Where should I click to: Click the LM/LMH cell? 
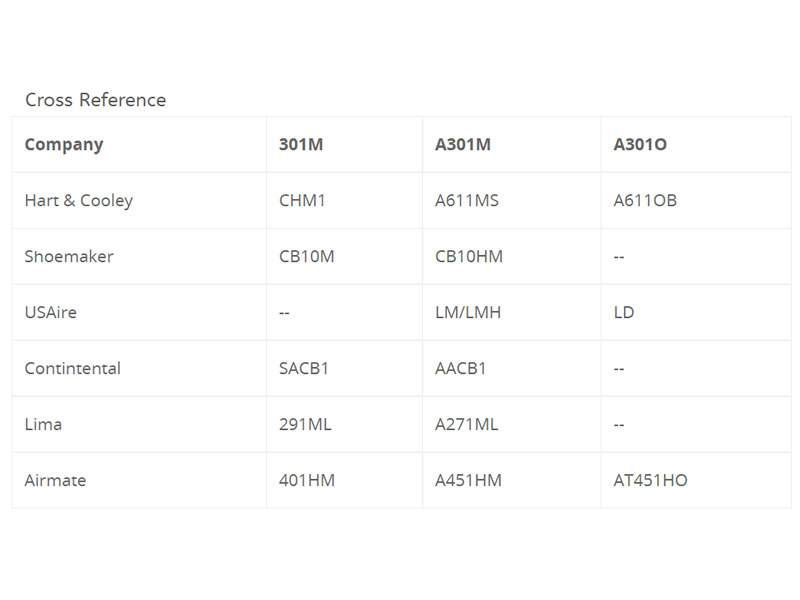pyautogui.click(x=468, y=312)
